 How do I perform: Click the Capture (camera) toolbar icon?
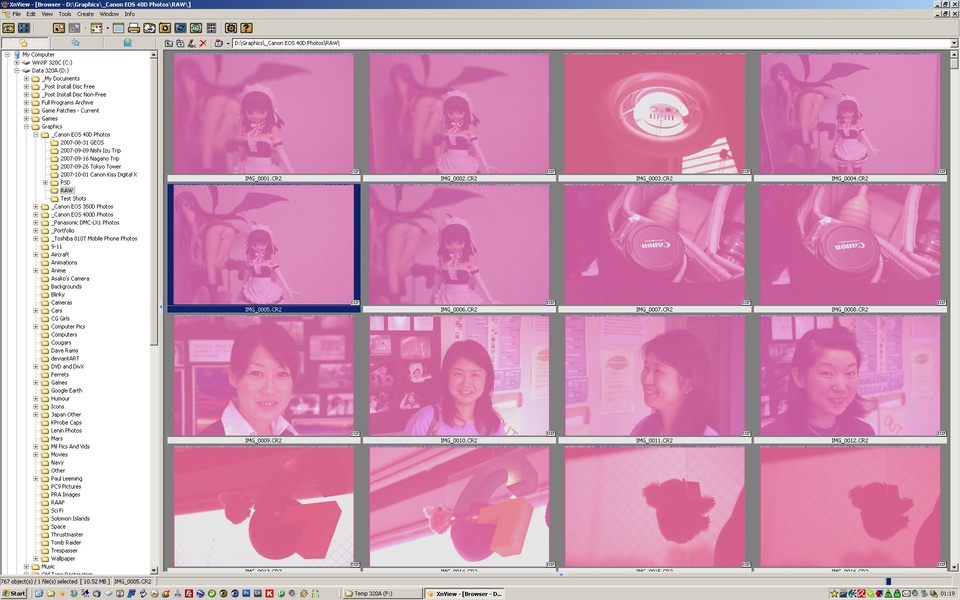(165, 28)
